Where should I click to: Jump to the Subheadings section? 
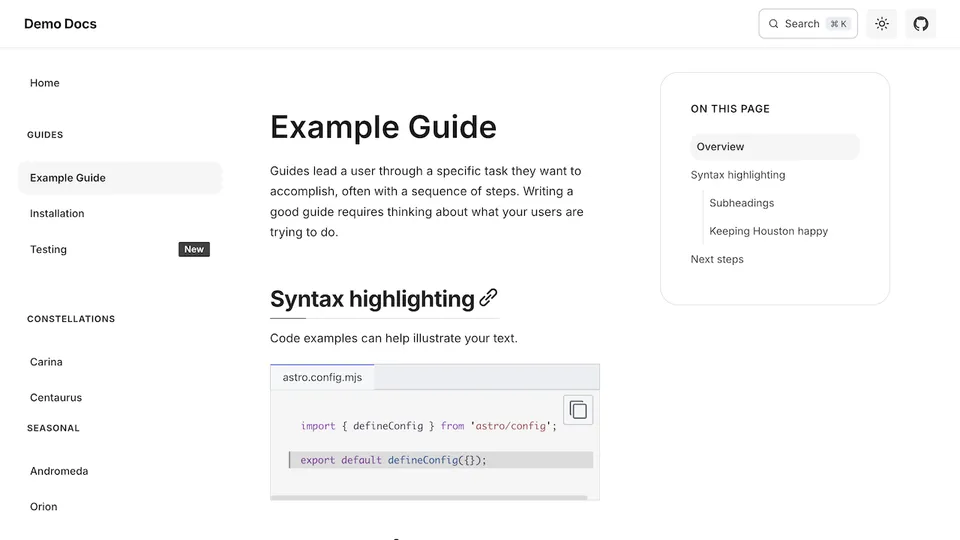[x=742, y=203]
